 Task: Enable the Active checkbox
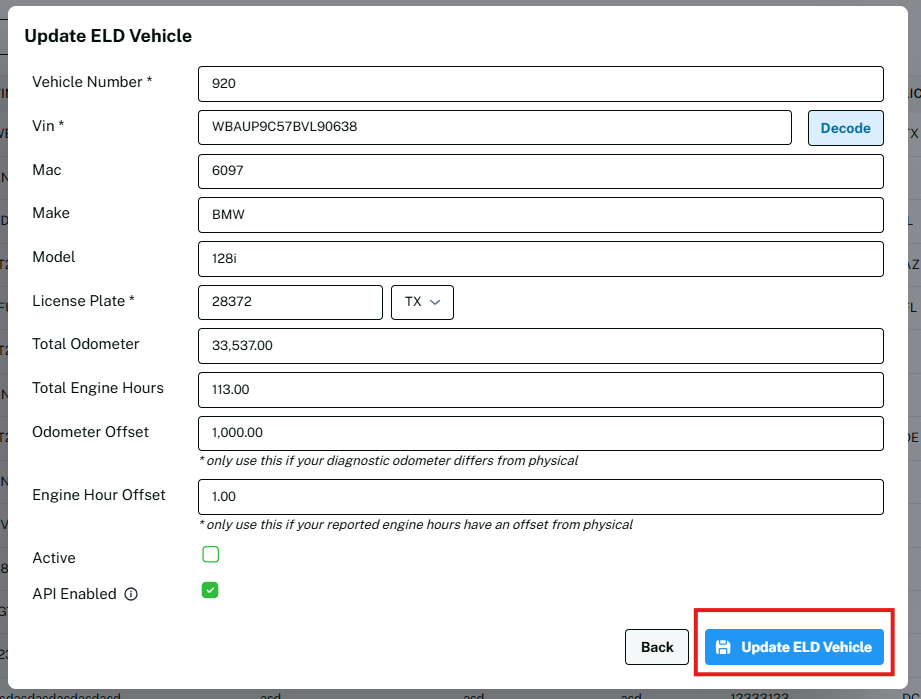[x=210, y=554]
